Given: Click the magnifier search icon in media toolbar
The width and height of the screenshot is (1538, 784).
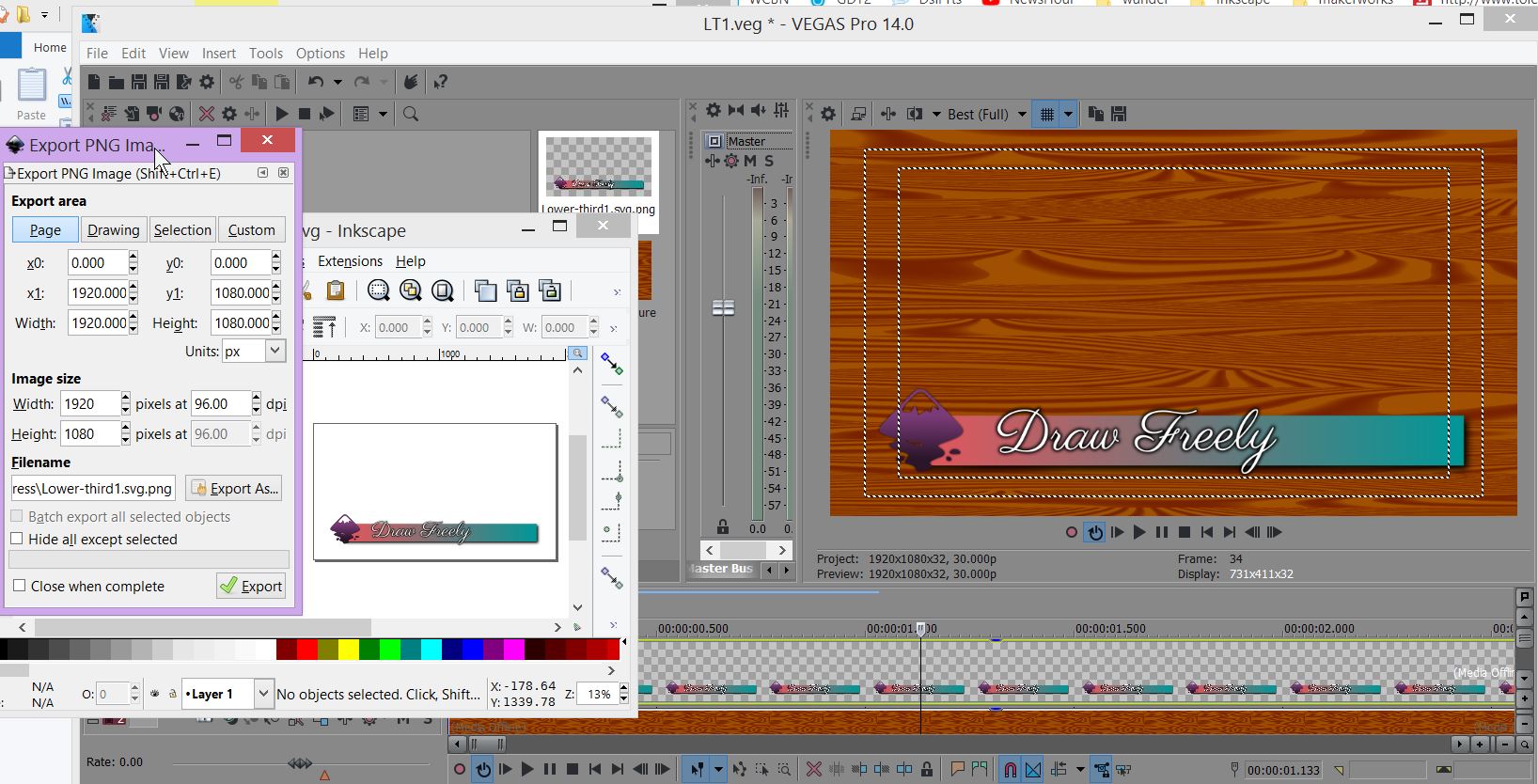Looking at the screenshot, I should click(x=411, y=114).
